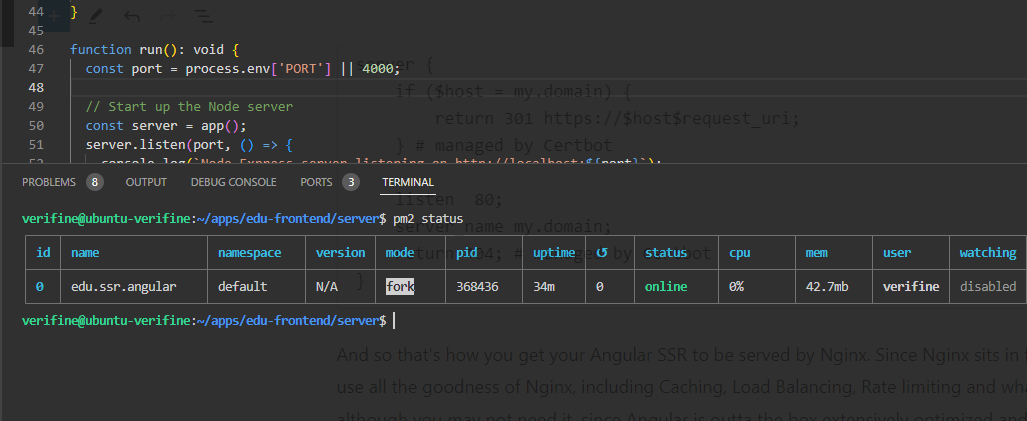Open the DEBUG CONSOLE tab
This screenshot has width=1027, height=421.
coord(233,182)
